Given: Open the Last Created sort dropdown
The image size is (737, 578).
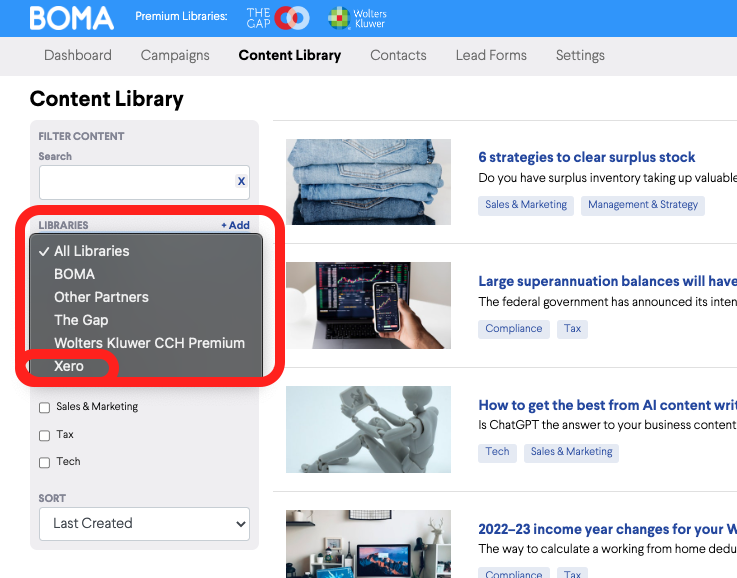Looking at the screenshot, I should [x=144, y=523].
